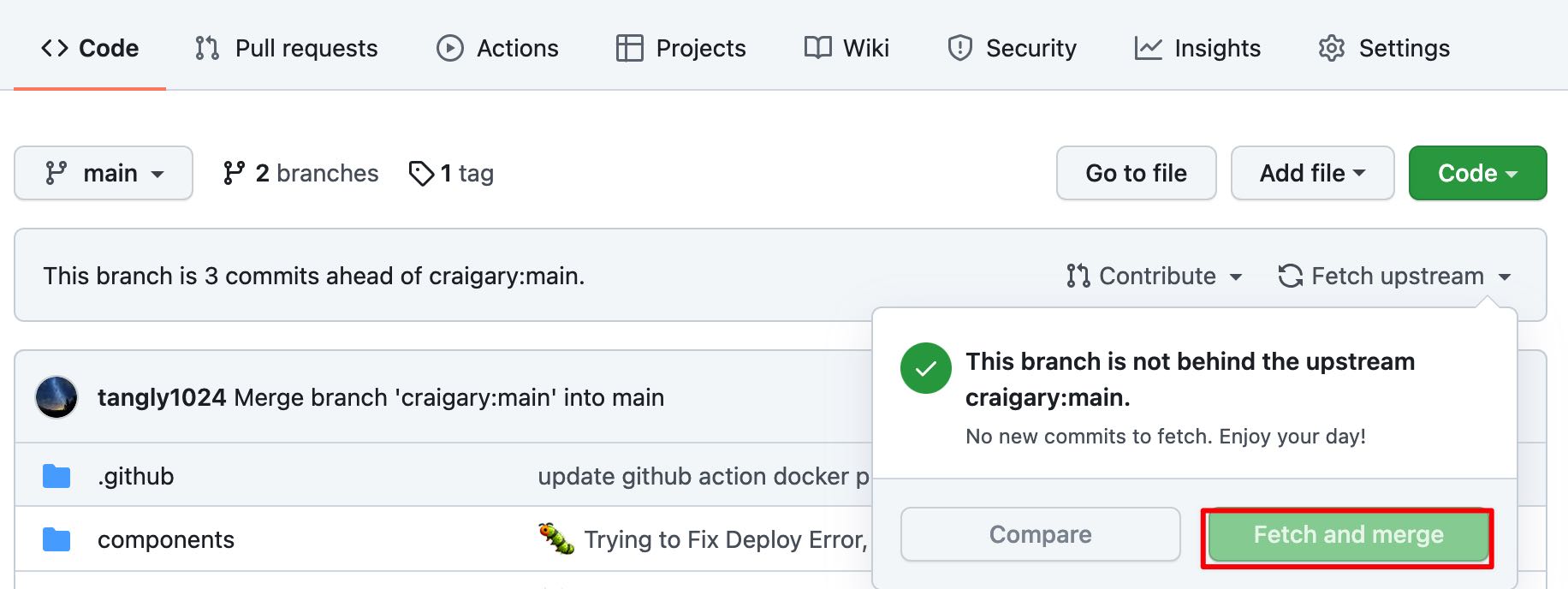This screenshot has width=1568, height=589.
Task: Click the bug emoji in commit message
Action: tap(556, 538)
